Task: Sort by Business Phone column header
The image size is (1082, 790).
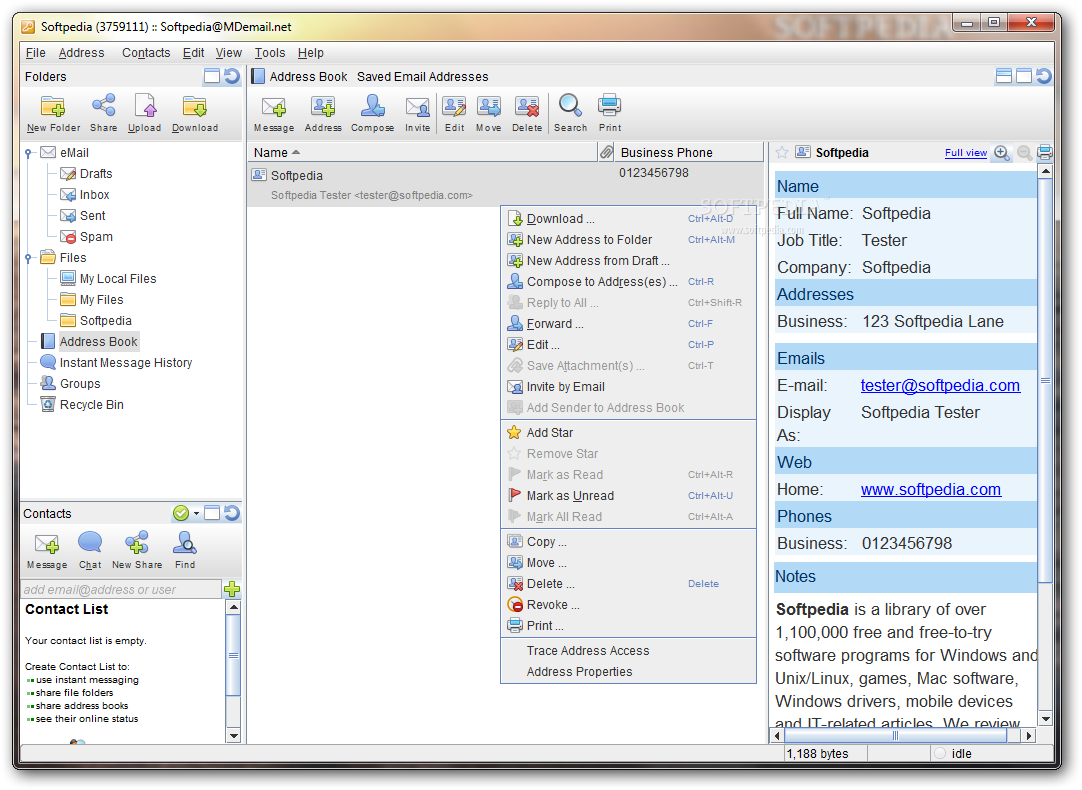Action: point(689,152)
